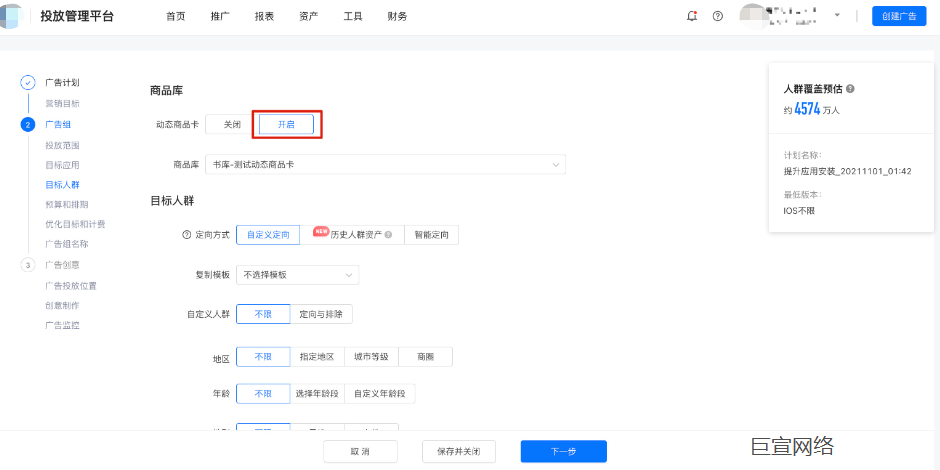Click the 取消 button
The width and height of the screenshot is (940, 470).
coord(360,451)
